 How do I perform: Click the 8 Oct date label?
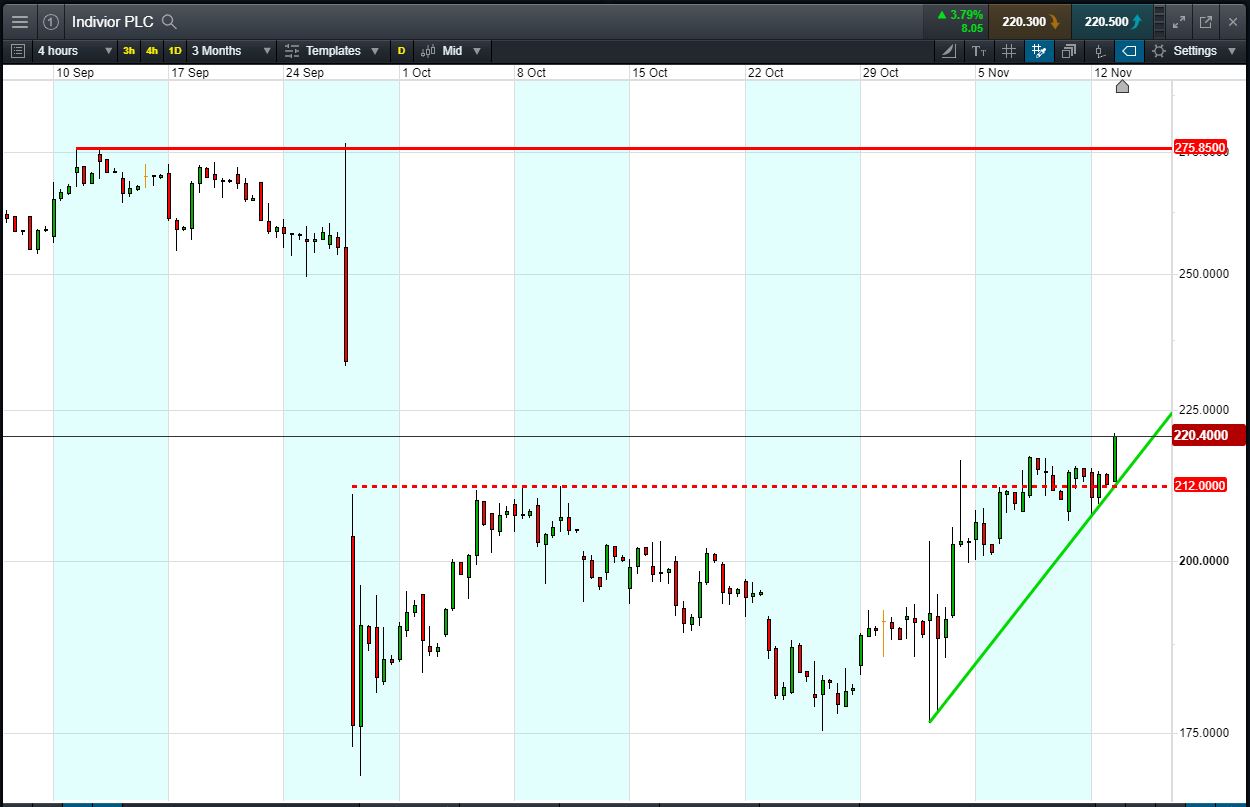[x=531, y=73]
